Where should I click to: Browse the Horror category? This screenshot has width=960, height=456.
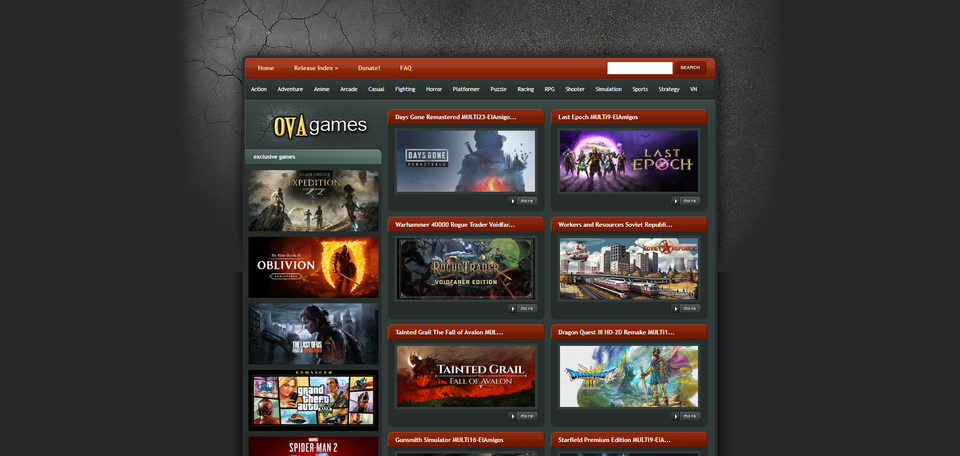click(434, 89)
